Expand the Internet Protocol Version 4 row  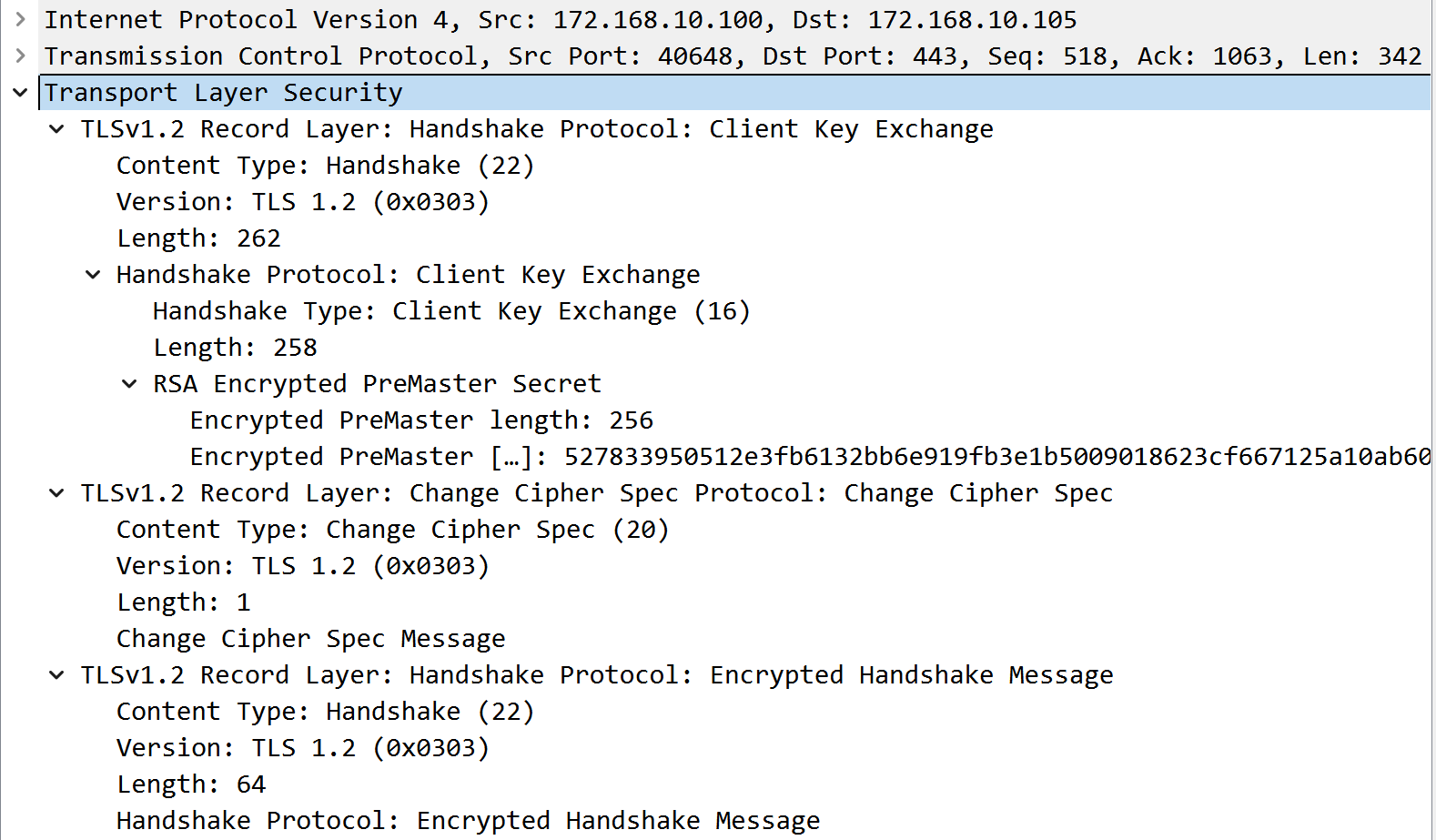[20, 19]
